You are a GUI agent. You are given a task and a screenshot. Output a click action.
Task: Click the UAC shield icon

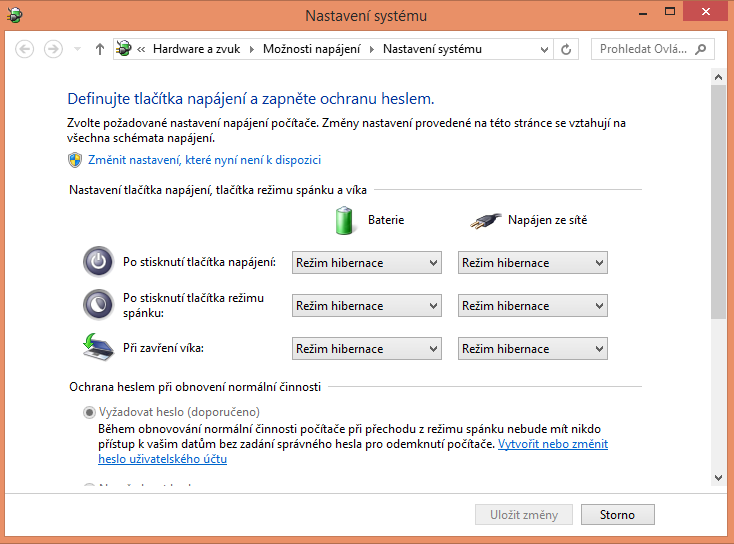pyautogui.click(x=75, y=160)
